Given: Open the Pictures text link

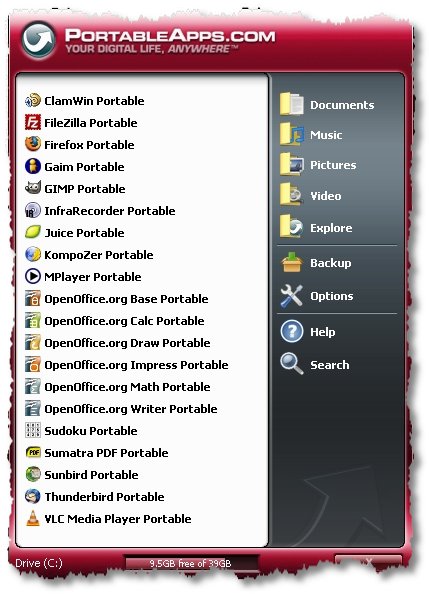Looking at the screenshot, I should point(333,165).
